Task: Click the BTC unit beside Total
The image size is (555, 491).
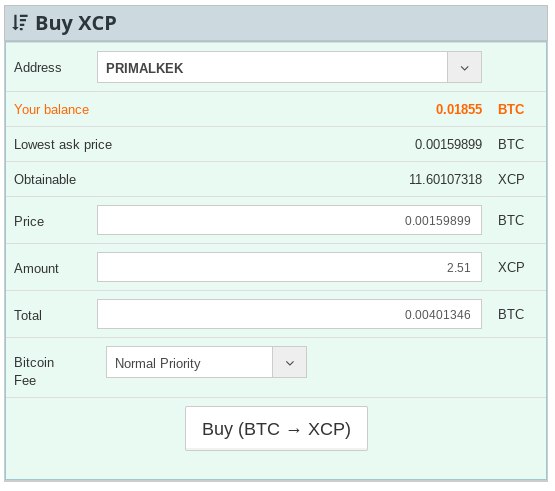Action: pyautogui.click(x=511, y=315)
